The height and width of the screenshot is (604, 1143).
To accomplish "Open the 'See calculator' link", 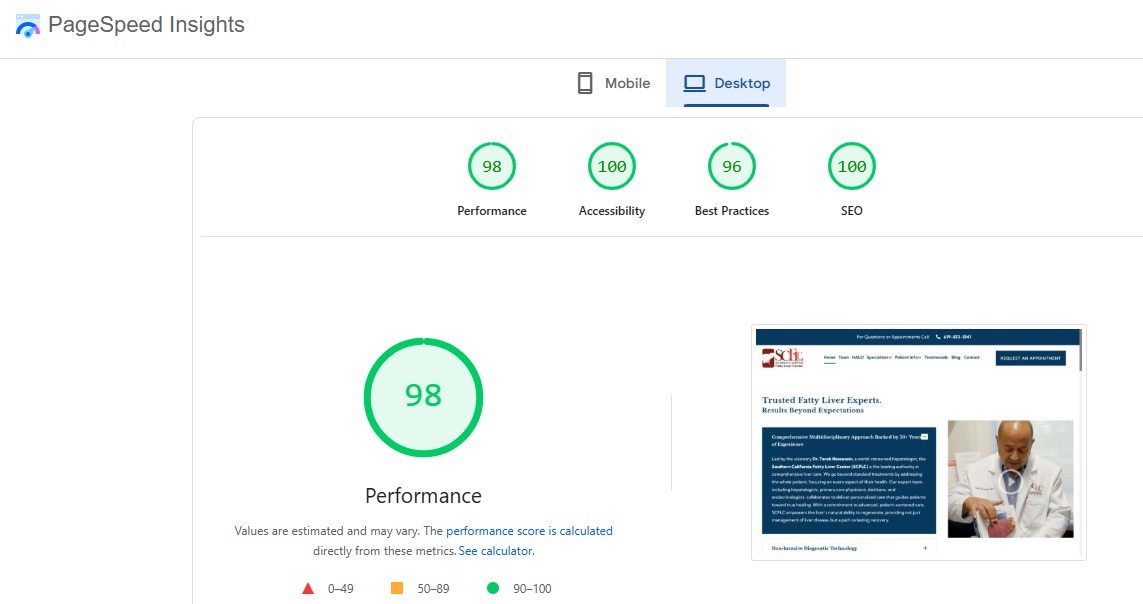I will click(495, 551).
